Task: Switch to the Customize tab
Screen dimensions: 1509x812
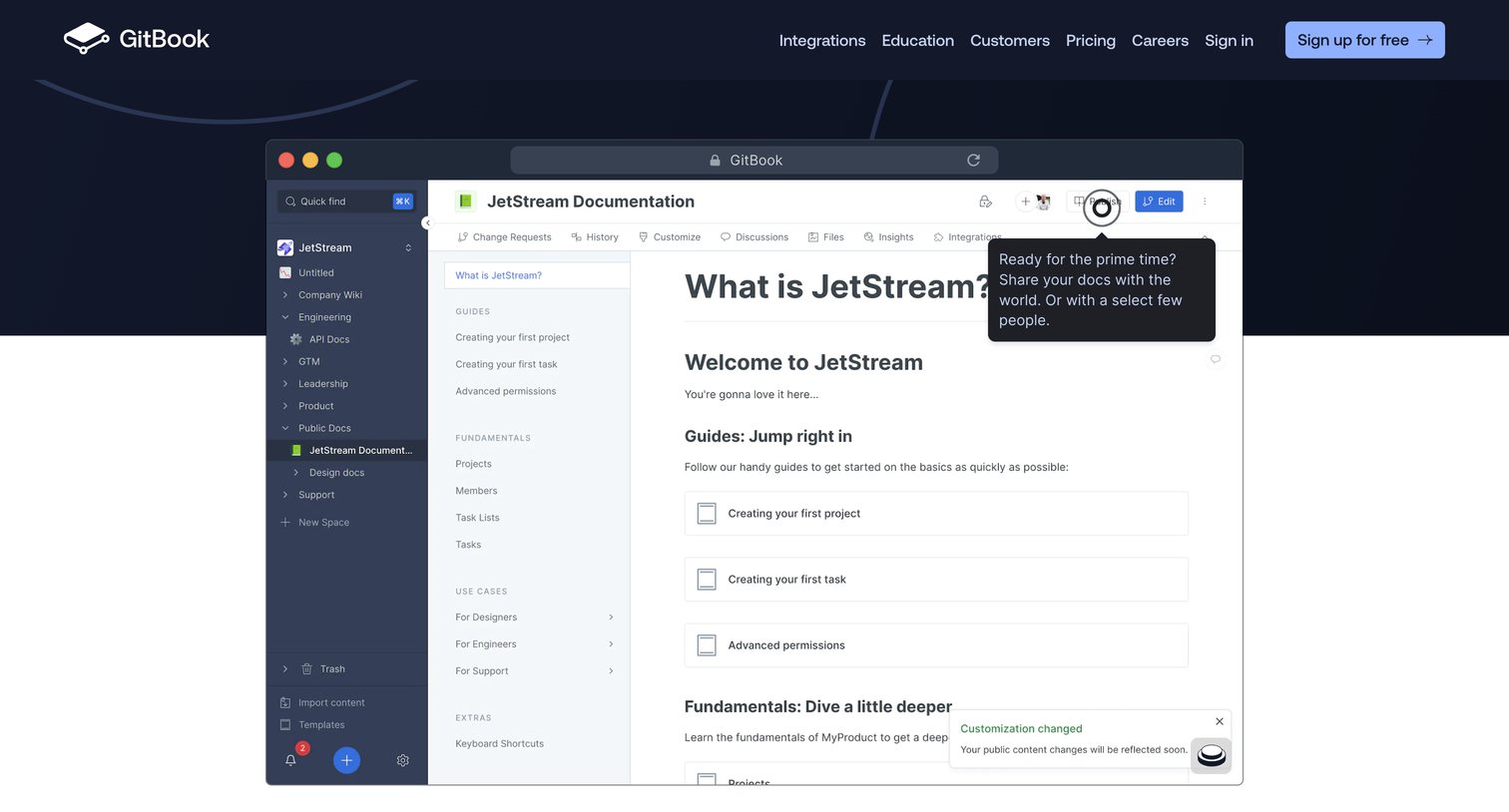Action: click(x=670, y=237)
